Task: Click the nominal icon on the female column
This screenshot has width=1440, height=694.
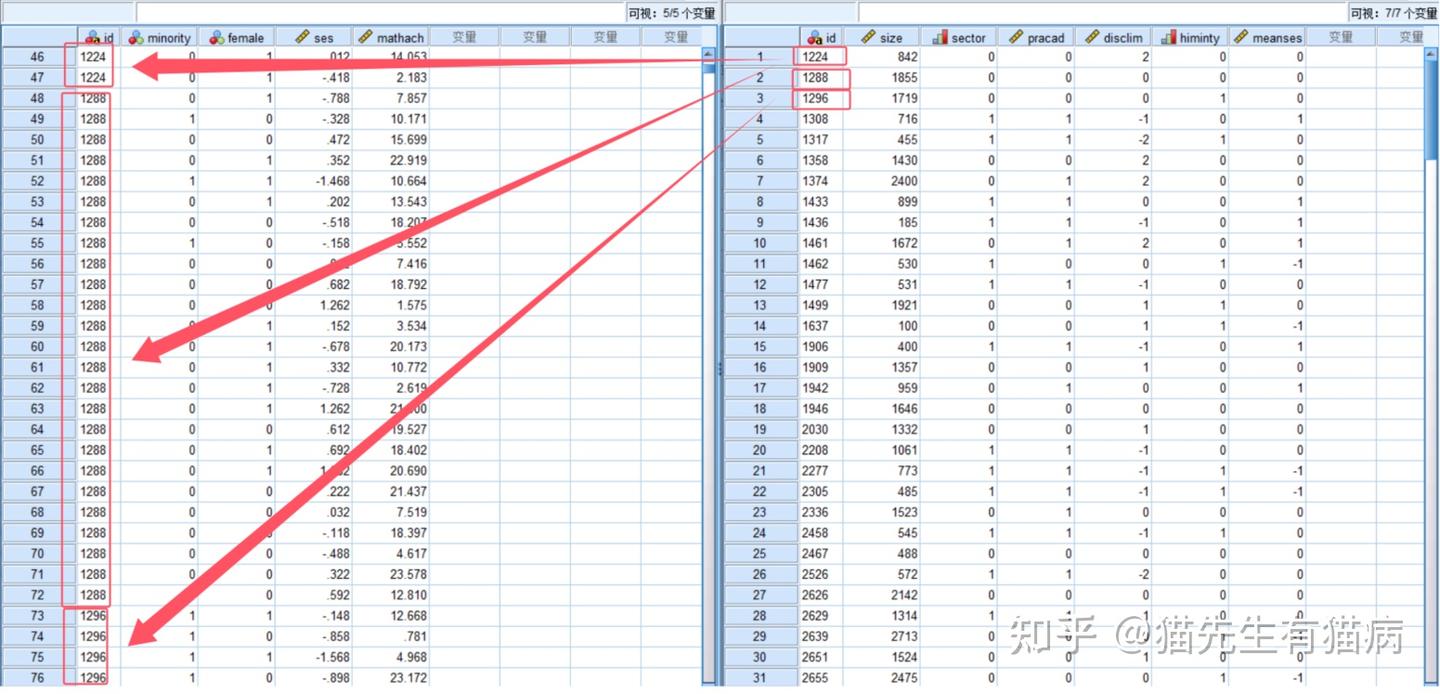Action: pos(216,37)
